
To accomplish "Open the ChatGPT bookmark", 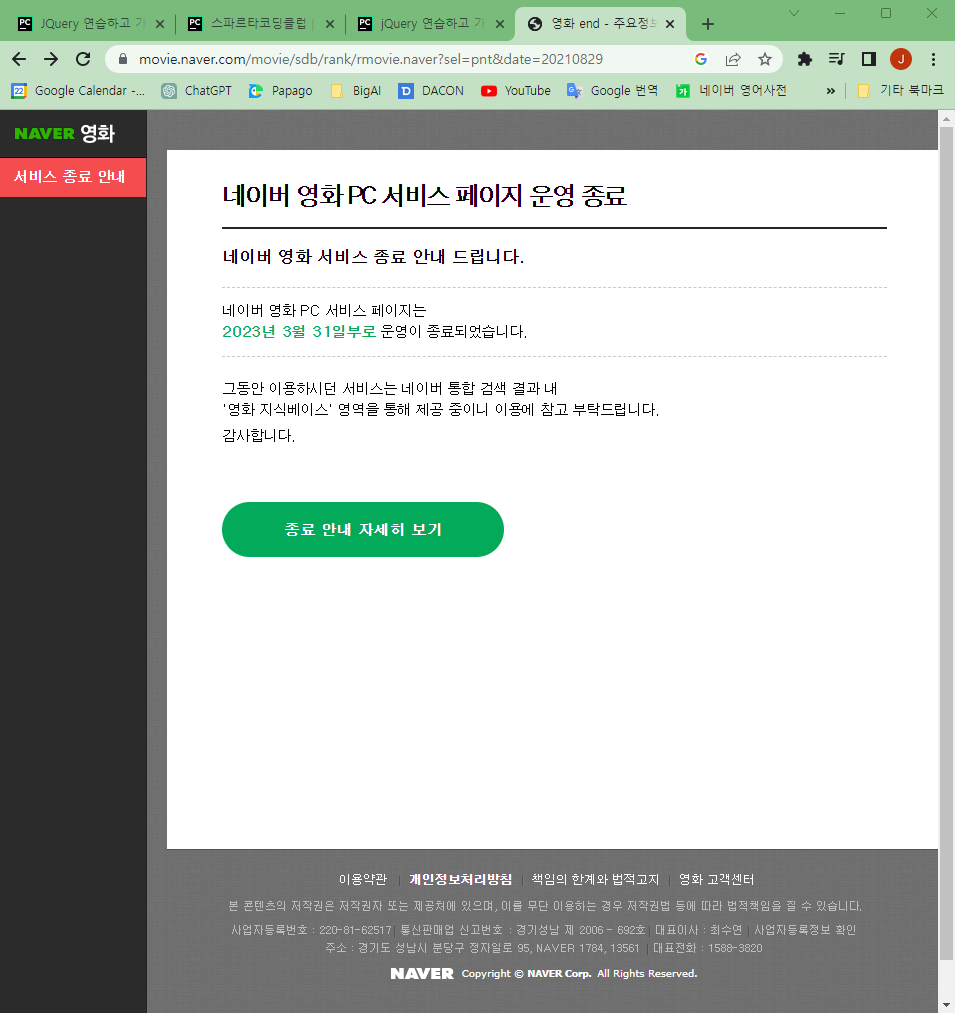I will 197,91.
